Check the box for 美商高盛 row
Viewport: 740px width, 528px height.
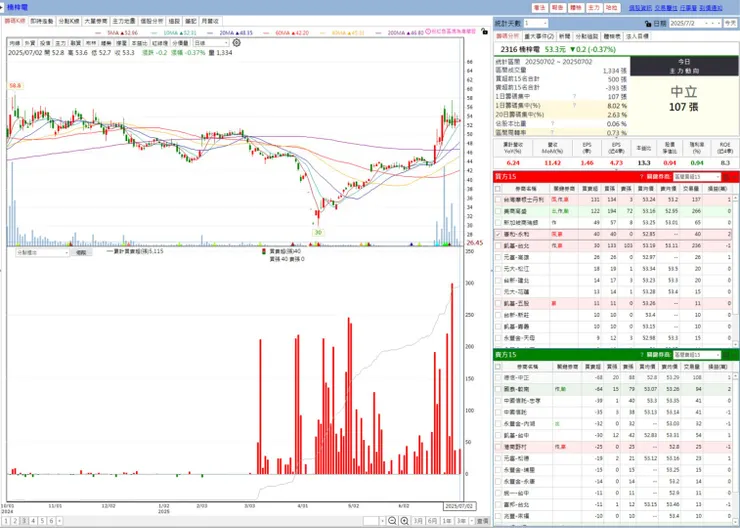pyautogui.click(x=498, y=211)
